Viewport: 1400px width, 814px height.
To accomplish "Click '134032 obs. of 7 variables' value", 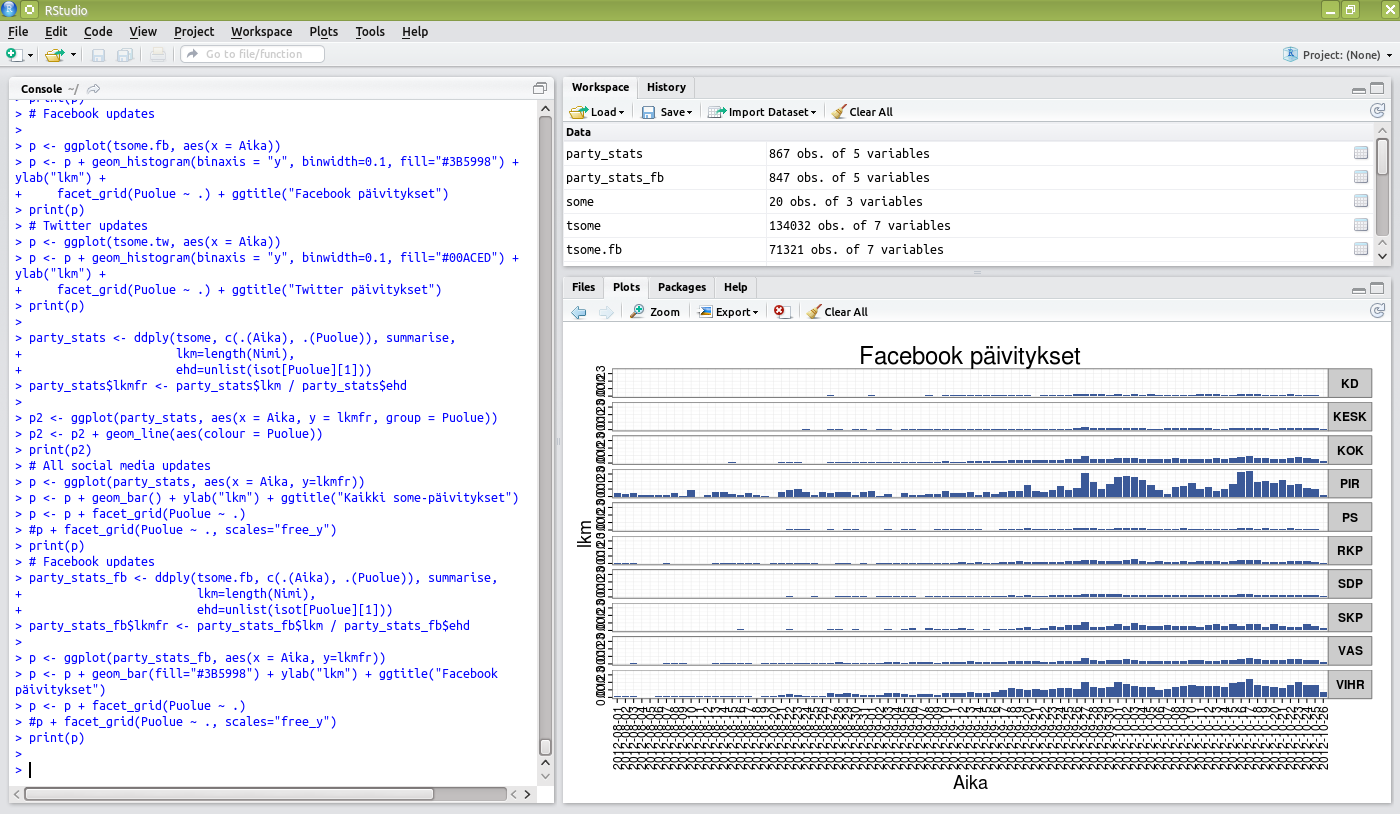I will click(859, 225).
